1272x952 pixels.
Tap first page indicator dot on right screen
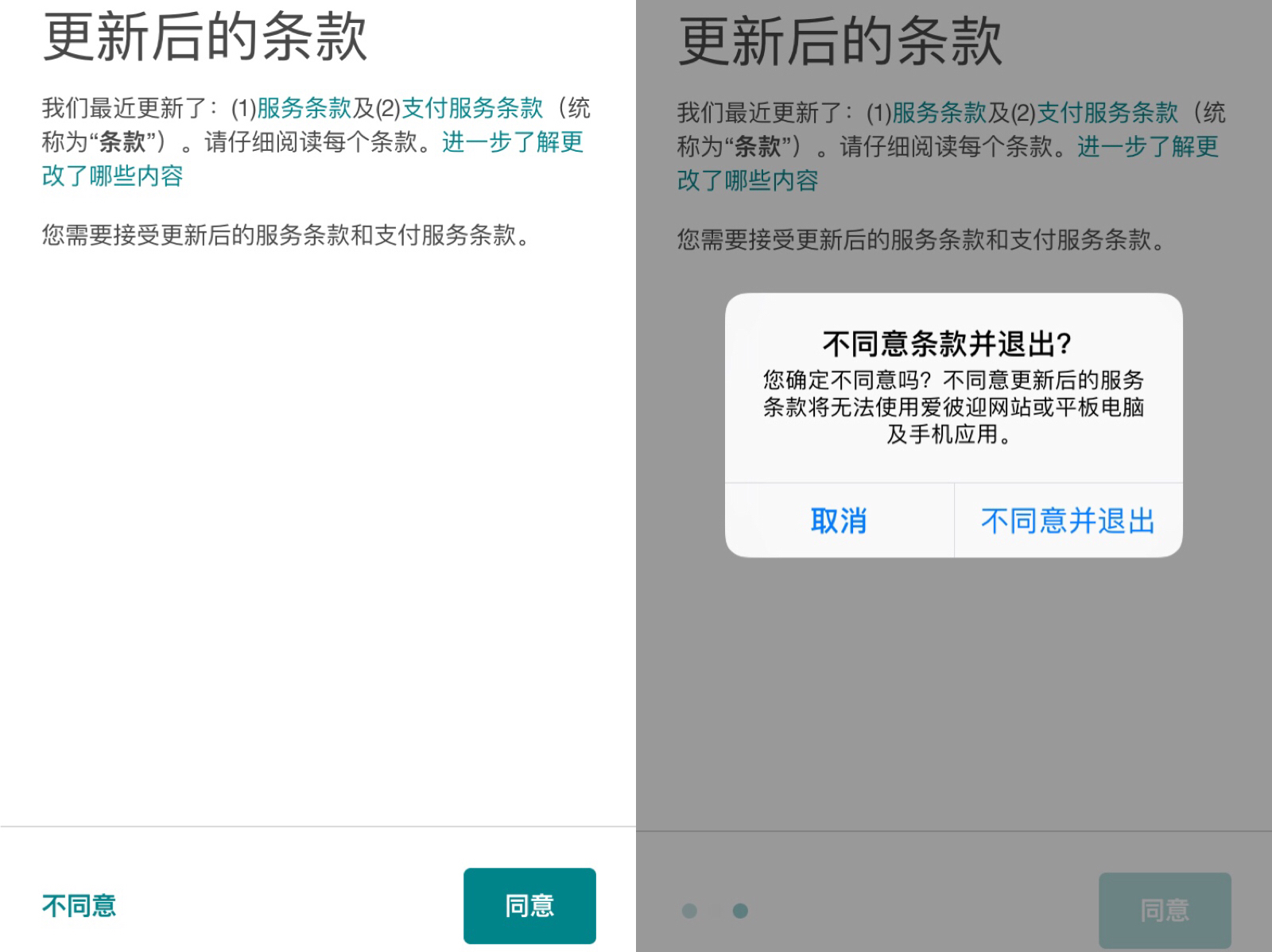click(x=689, y=911)
